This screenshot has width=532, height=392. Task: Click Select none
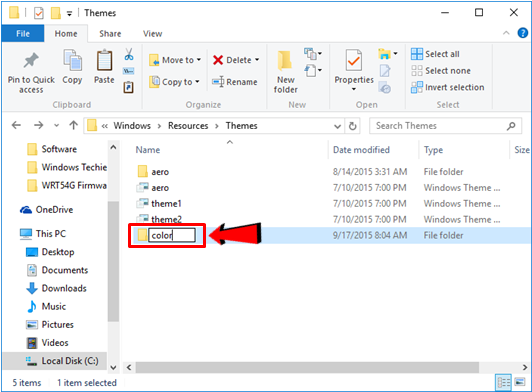pyautogui.click(x=441, y=71)
